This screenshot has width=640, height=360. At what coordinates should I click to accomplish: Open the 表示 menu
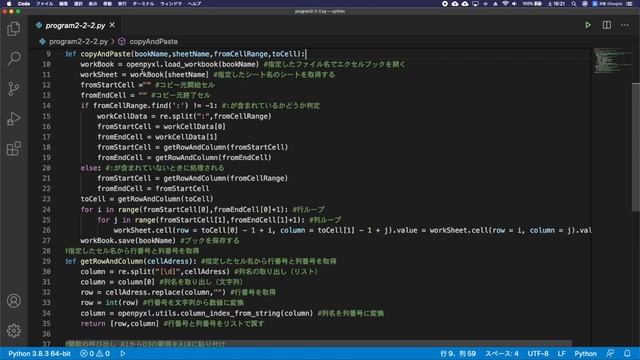coord(93,4)
